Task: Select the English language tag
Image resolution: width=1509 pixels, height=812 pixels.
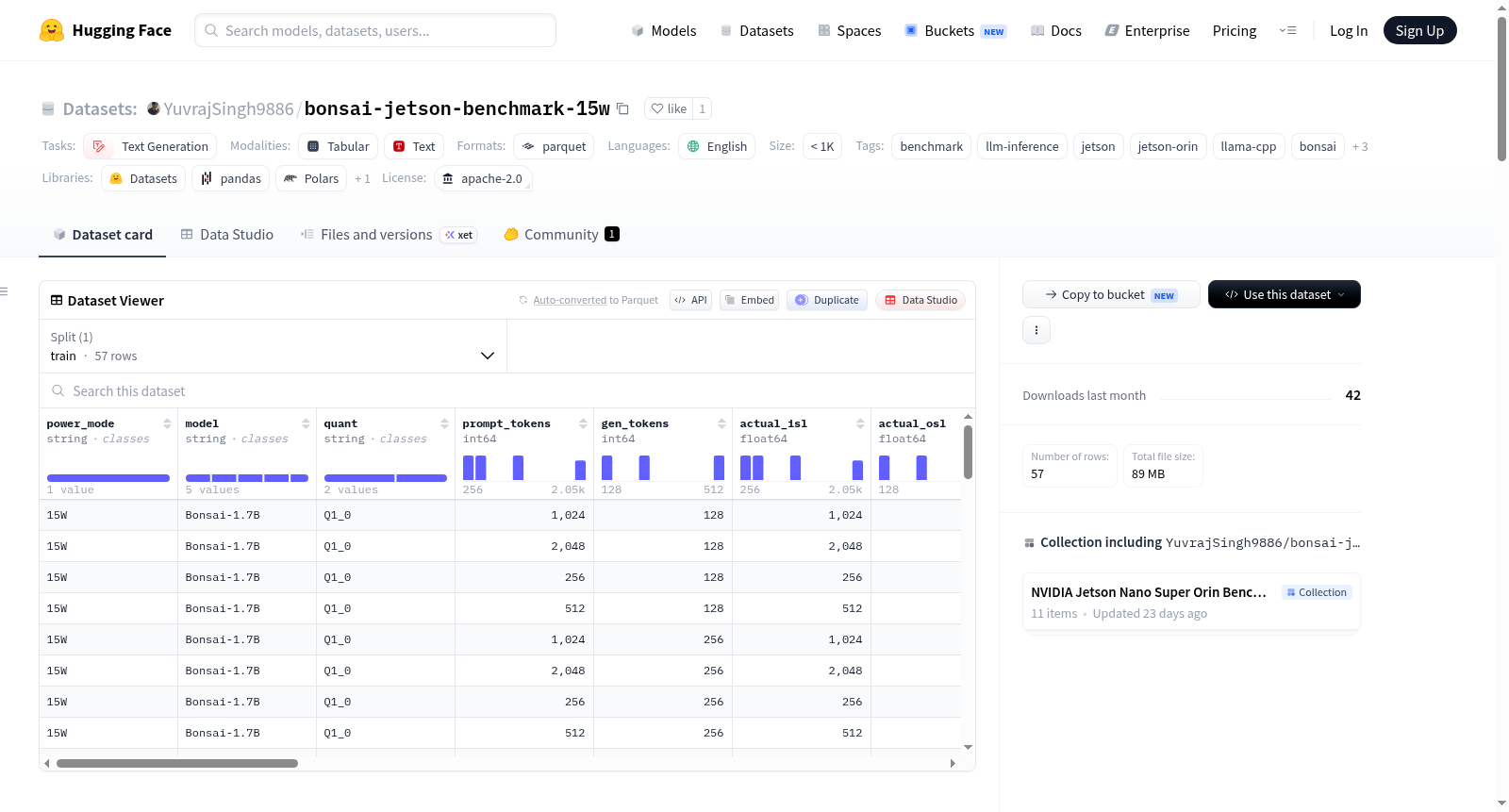Action: (717, 146)
